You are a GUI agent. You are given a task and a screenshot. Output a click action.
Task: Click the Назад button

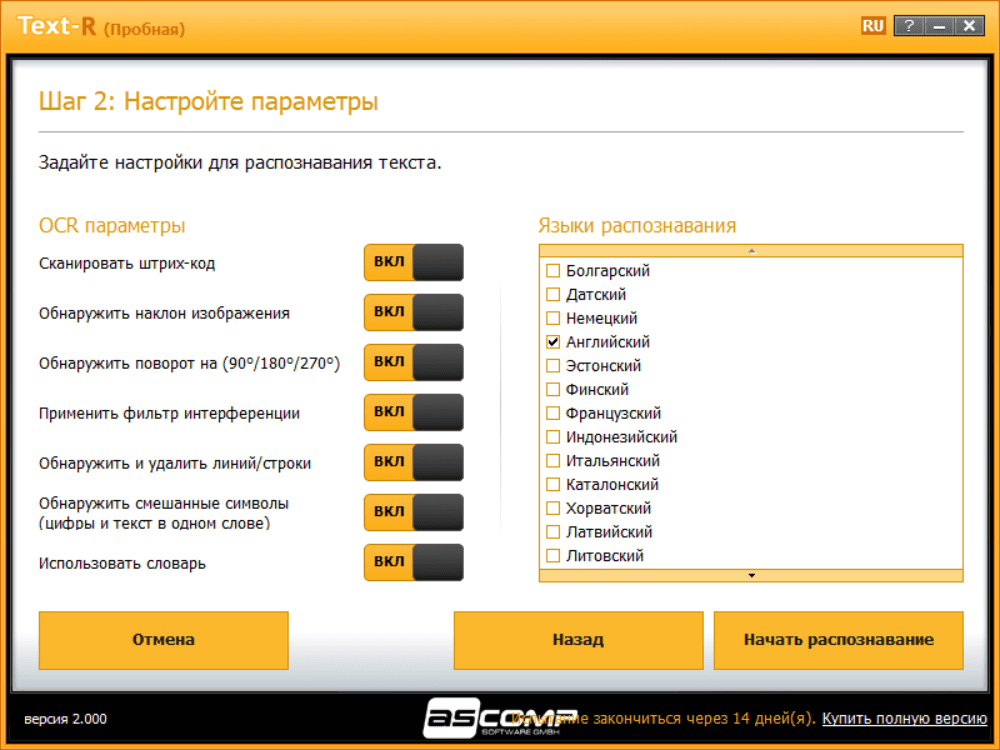click(x=578, y=640)
